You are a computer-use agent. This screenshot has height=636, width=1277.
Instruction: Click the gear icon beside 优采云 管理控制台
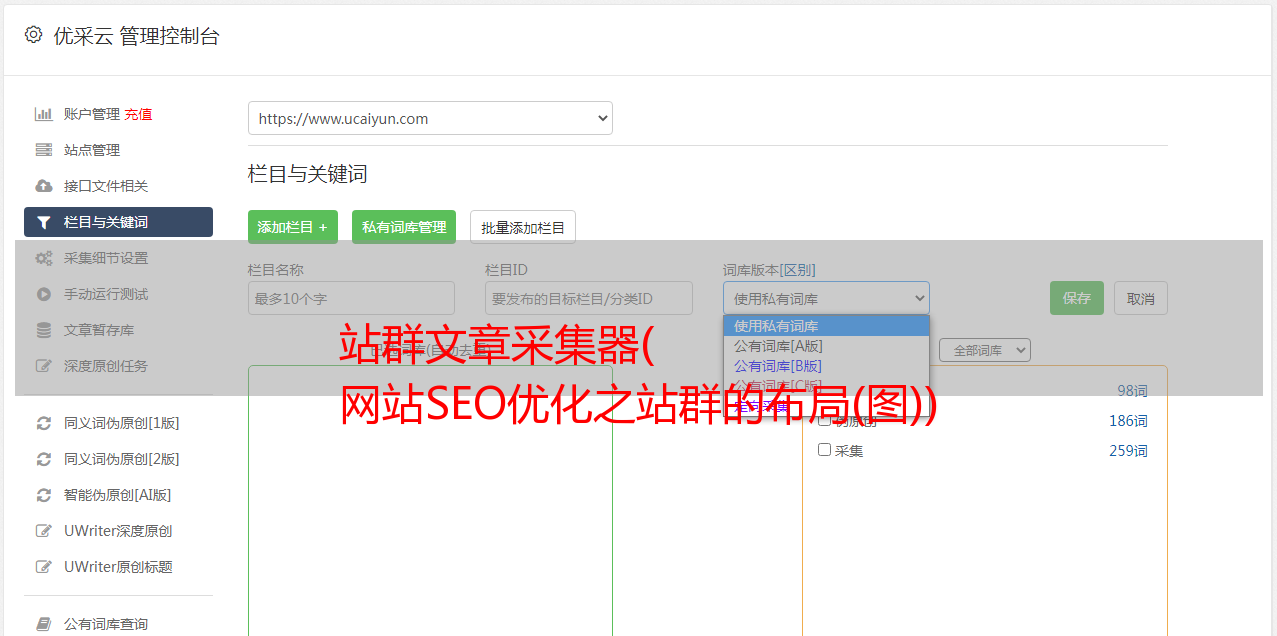click(33, 35)
